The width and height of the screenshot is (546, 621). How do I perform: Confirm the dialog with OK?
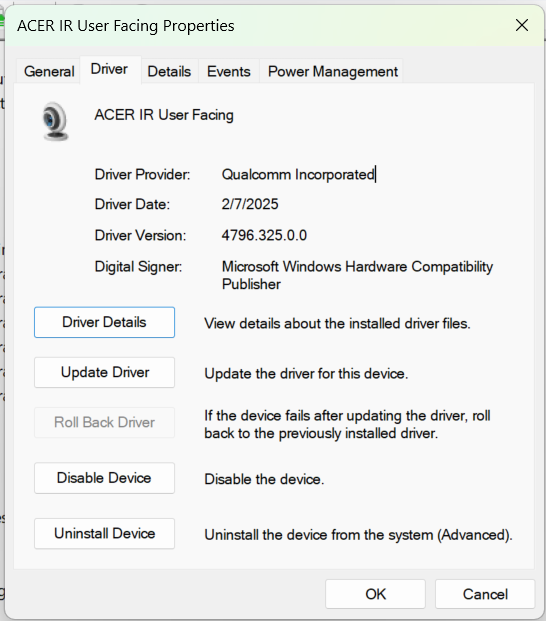click(x=375, y=594)
